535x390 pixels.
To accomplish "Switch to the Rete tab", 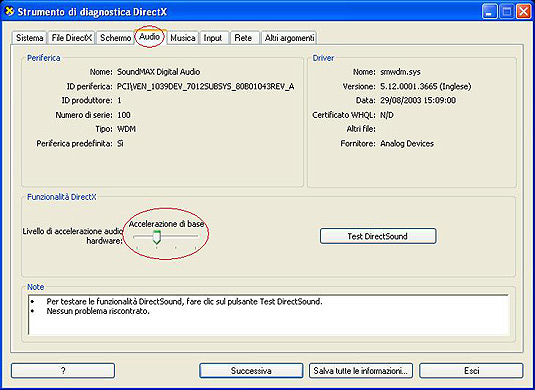I will pos(243,38).
